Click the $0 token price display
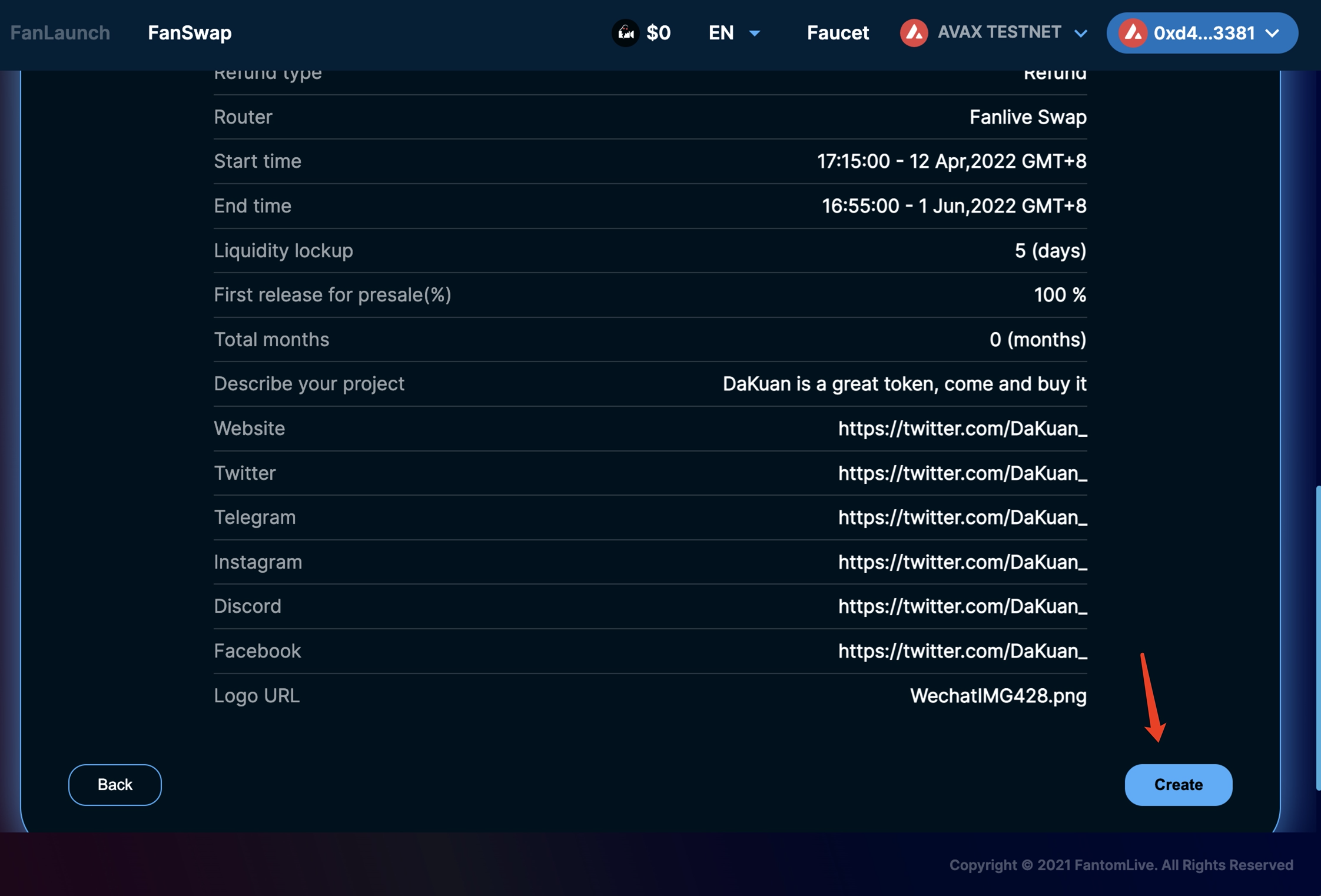The image size is (1321, 896). [658, 32]
